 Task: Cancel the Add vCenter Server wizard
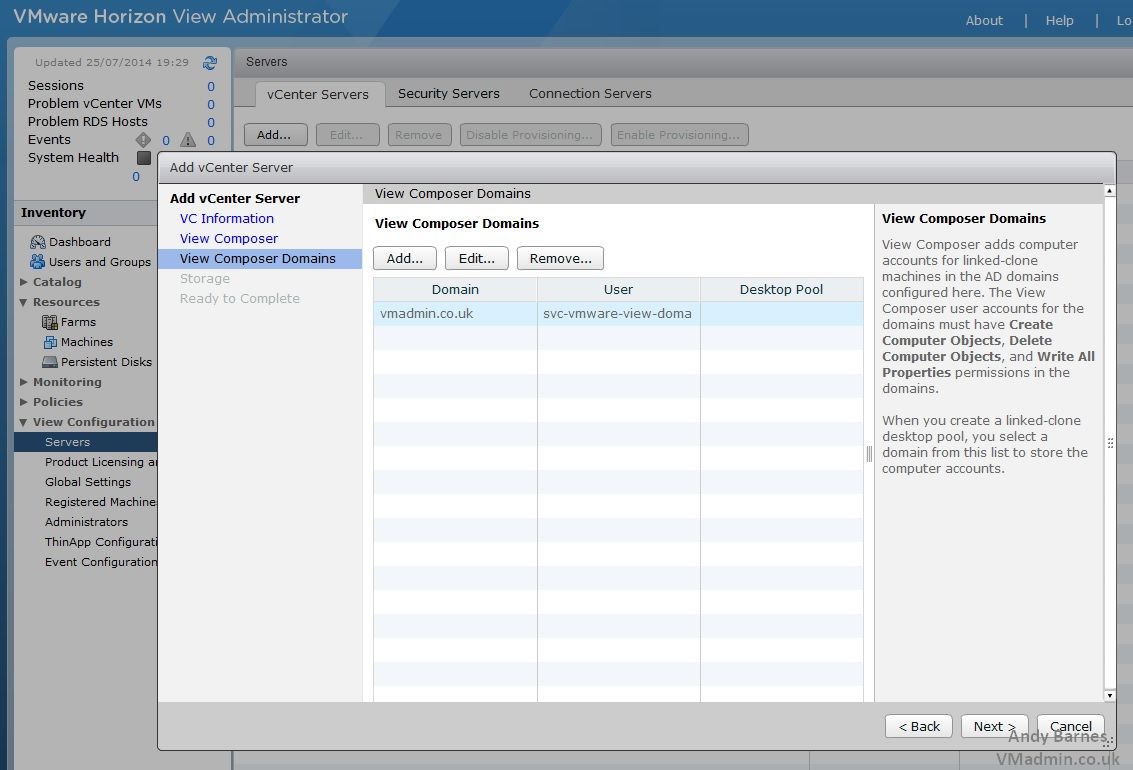coord(1071,727)
